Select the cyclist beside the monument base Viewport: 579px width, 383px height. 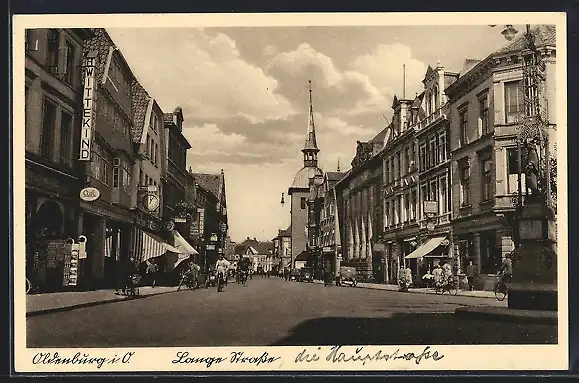point(503,278)
